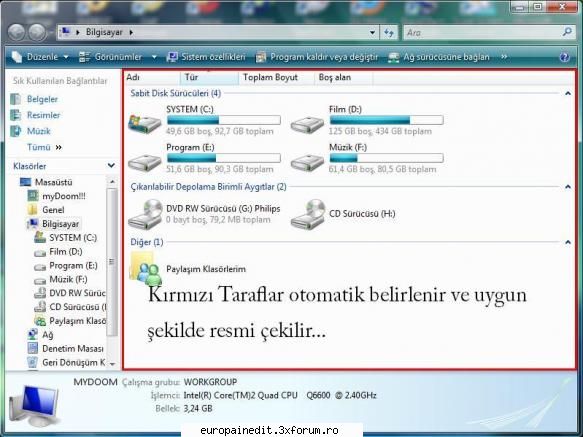Image resolution: width=583 pixels, height=437 pixels.
Task: Select DVD RW Sürücüsü in the folder tree
Action: coord(77,293)
